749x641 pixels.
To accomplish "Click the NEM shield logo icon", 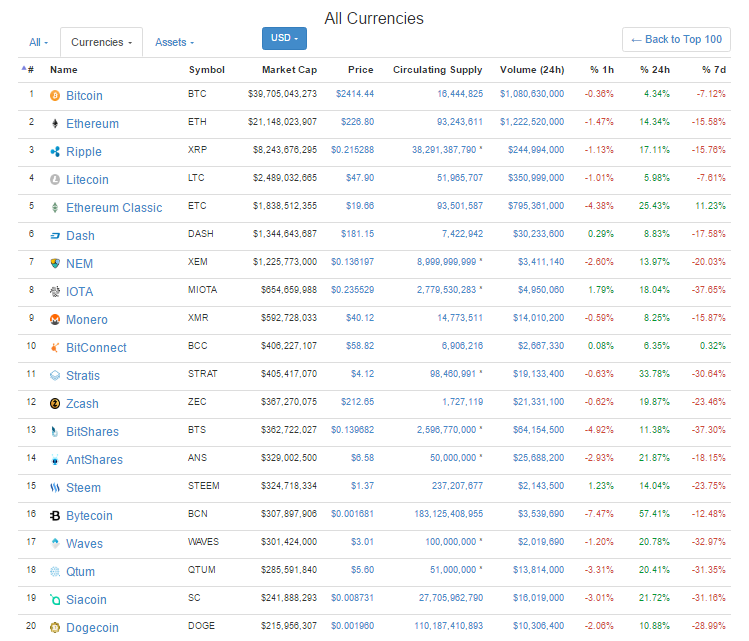I will [55, 264].
